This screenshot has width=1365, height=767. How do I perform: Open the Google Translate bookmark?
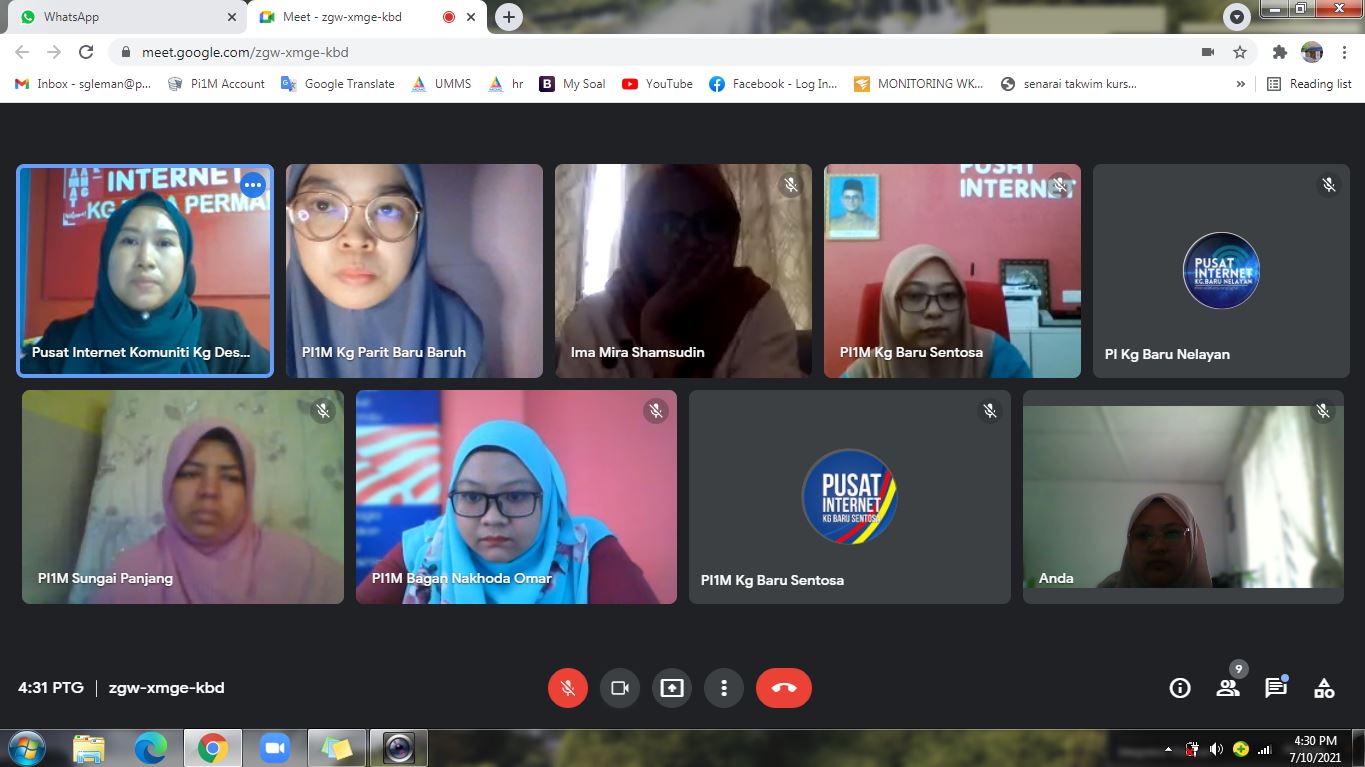[338, 84]
